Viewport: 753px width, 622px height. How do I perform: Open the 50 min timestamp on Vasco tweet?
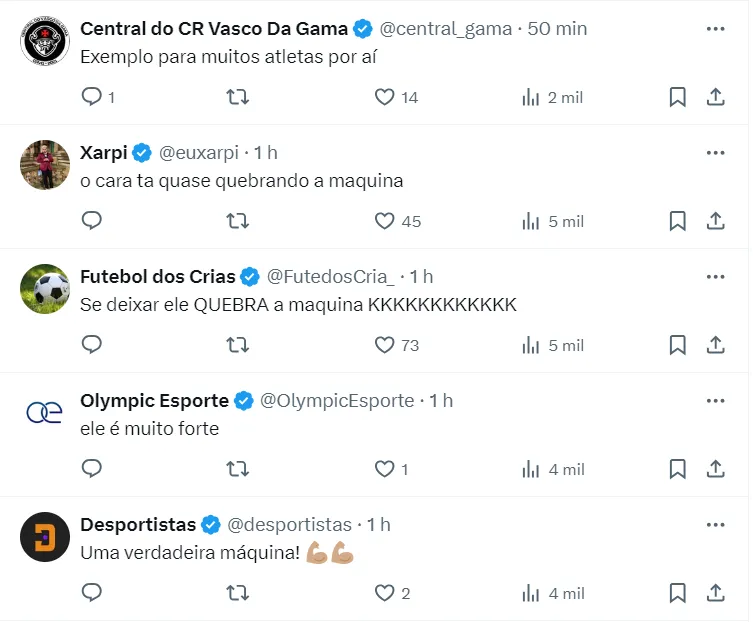click(x=557, y=29)
